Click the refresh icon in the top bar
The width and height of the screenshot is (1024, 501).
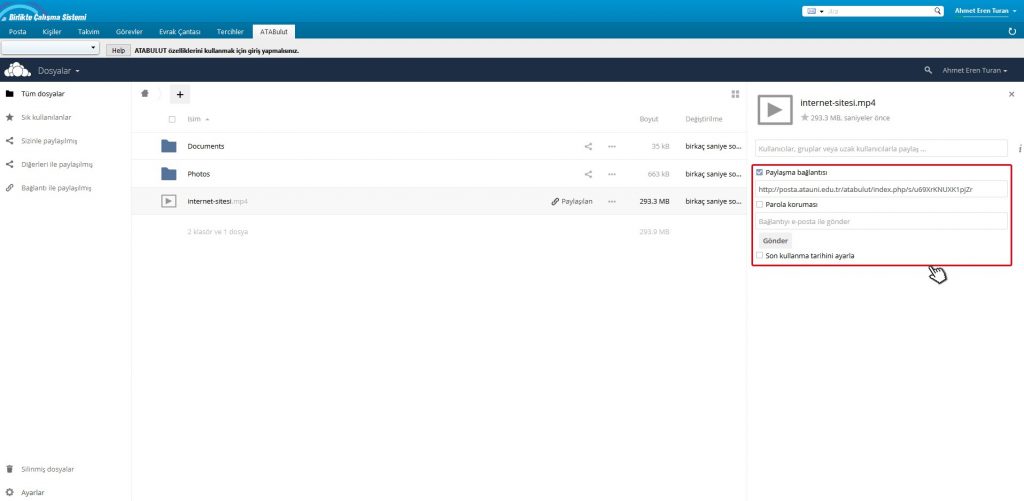(1012, 32)
